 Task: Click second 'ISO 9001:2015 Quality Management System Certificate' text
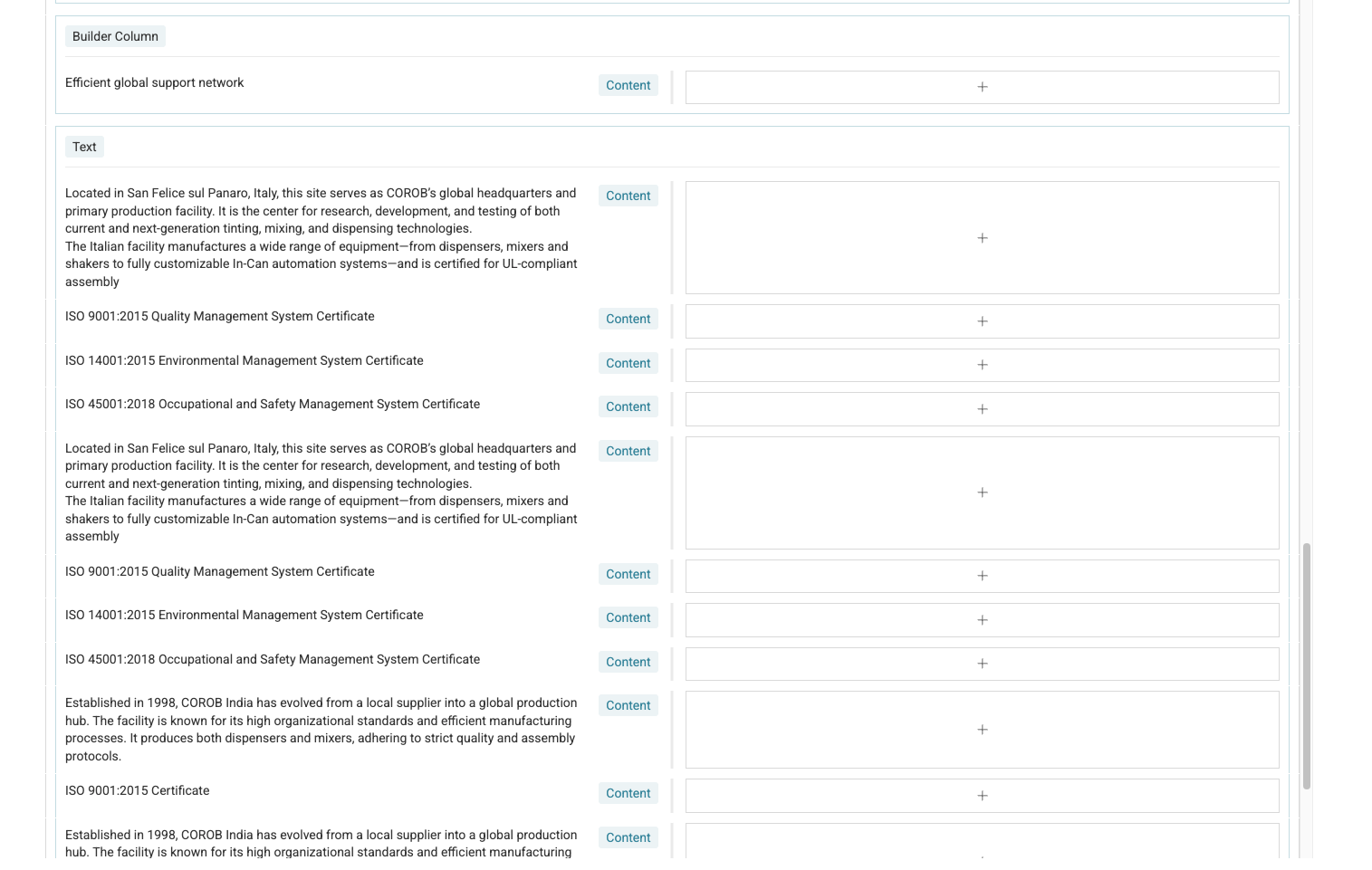pos(219,571)
